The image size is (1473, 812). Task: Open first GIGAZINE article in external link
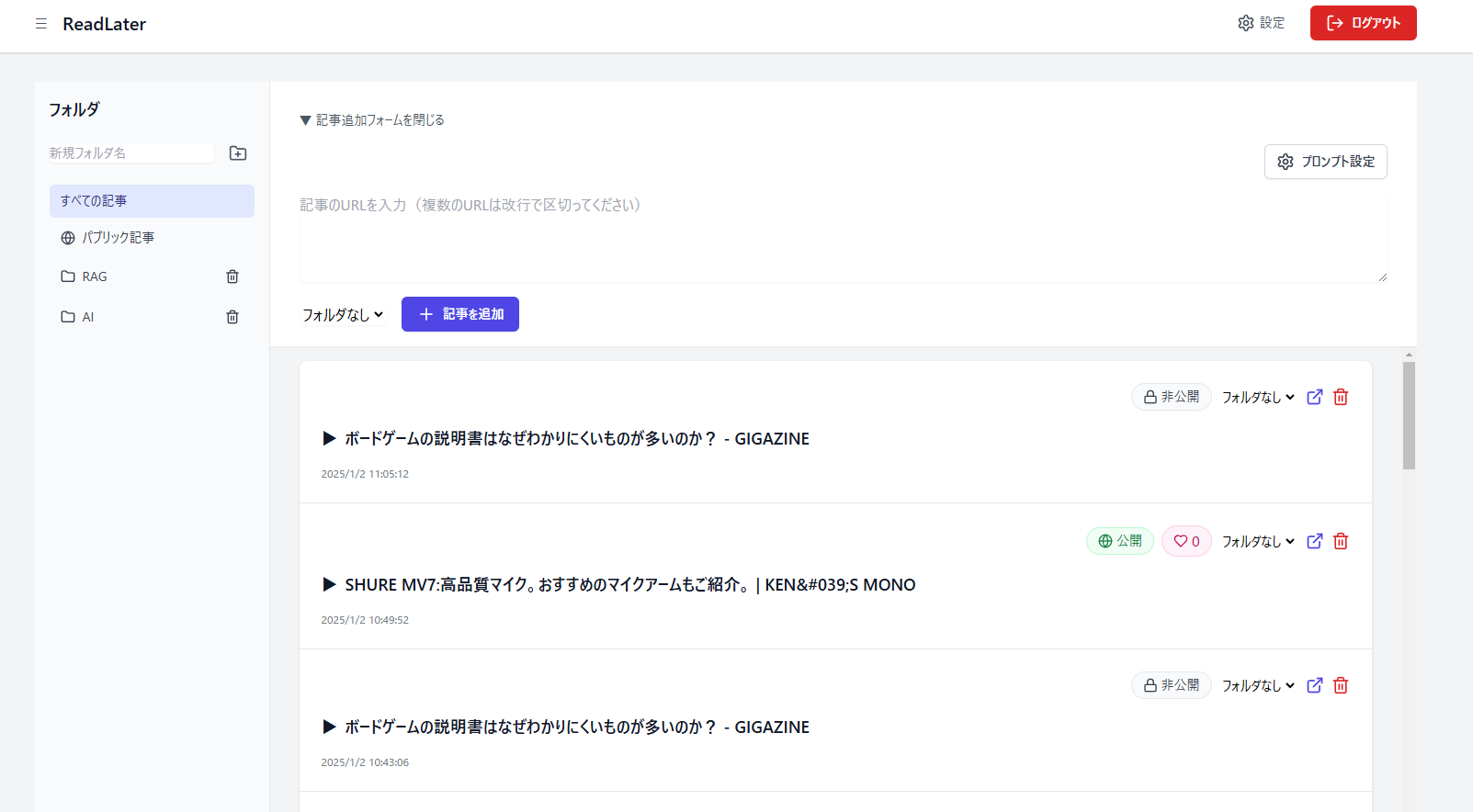pos(1315,397)
